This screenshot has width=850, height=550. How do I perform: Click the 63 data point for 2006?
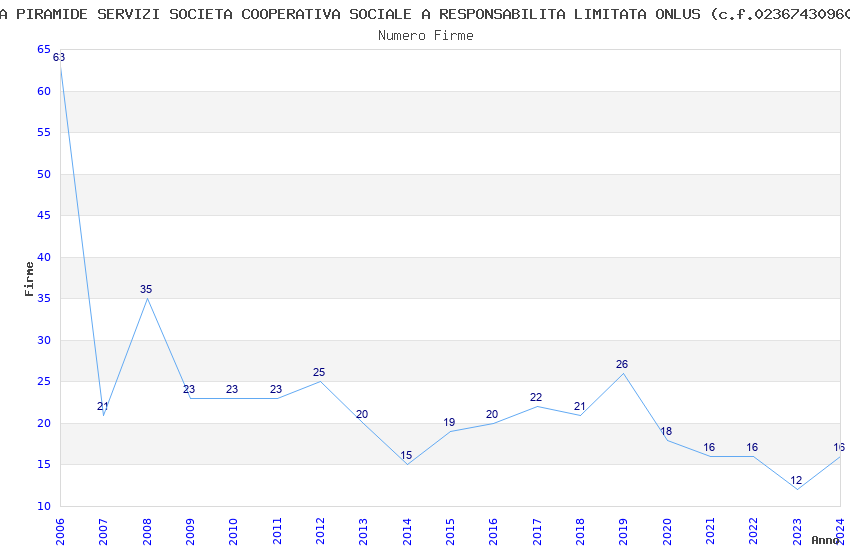[x=59, y=57]
